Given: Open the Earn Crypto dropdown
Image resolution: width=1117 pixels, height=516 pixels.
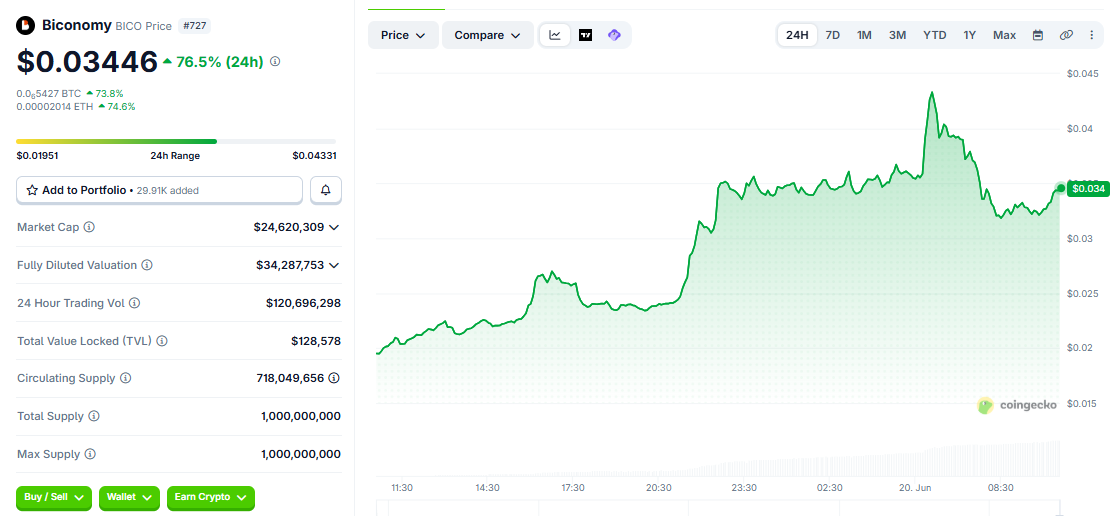Looking at the screenshot, I should point(210,497).
